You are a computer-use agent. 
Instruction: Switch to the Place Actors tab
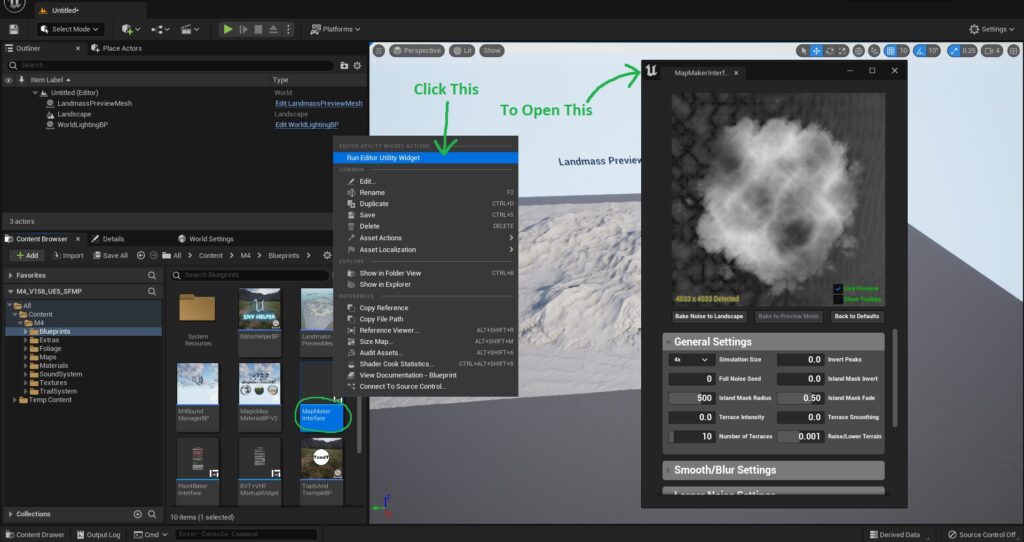tap(117, 48)
